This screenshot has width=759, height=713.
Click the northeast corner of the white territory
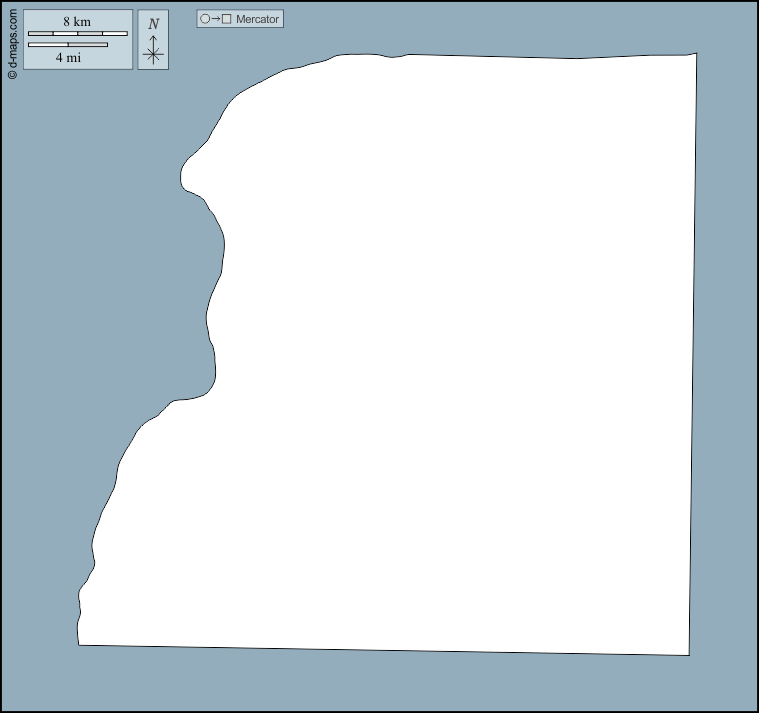click(x=692, y=57)
